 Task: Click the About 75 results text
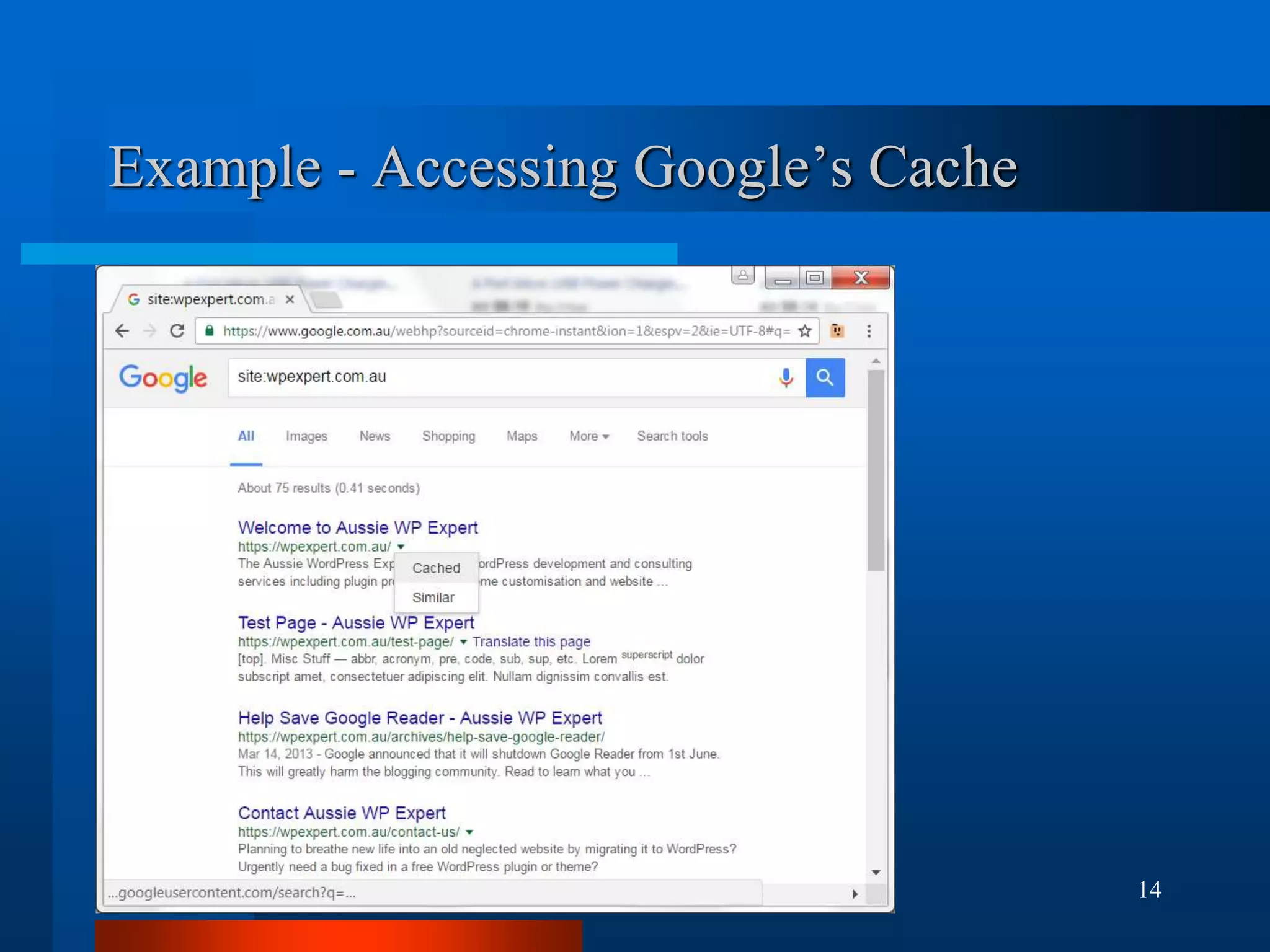[329, 488]
